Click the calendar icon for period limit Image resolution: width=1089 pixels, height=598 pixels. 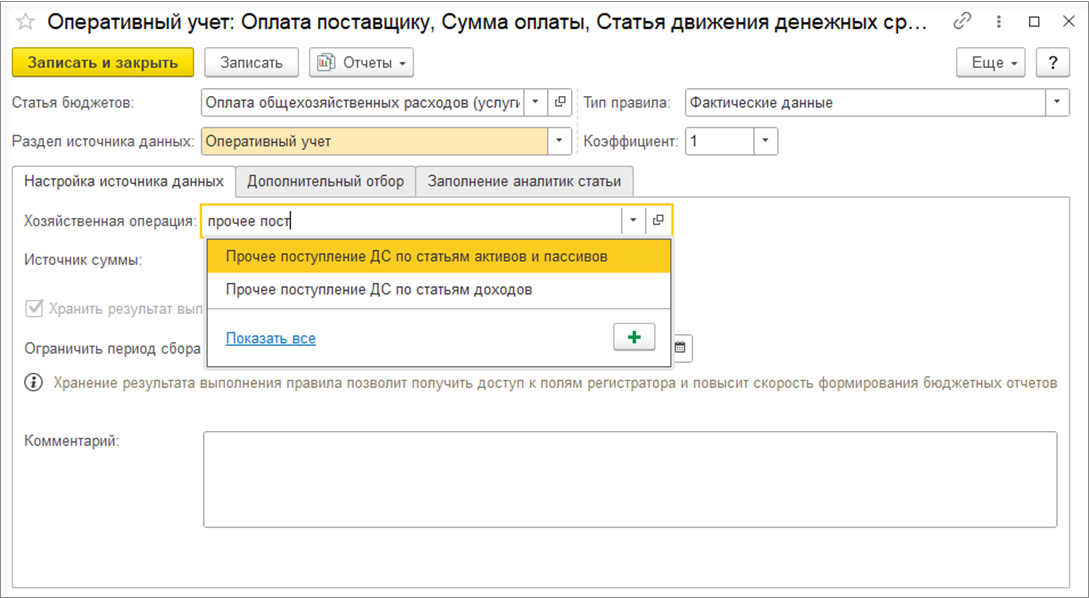pos(681,348)
